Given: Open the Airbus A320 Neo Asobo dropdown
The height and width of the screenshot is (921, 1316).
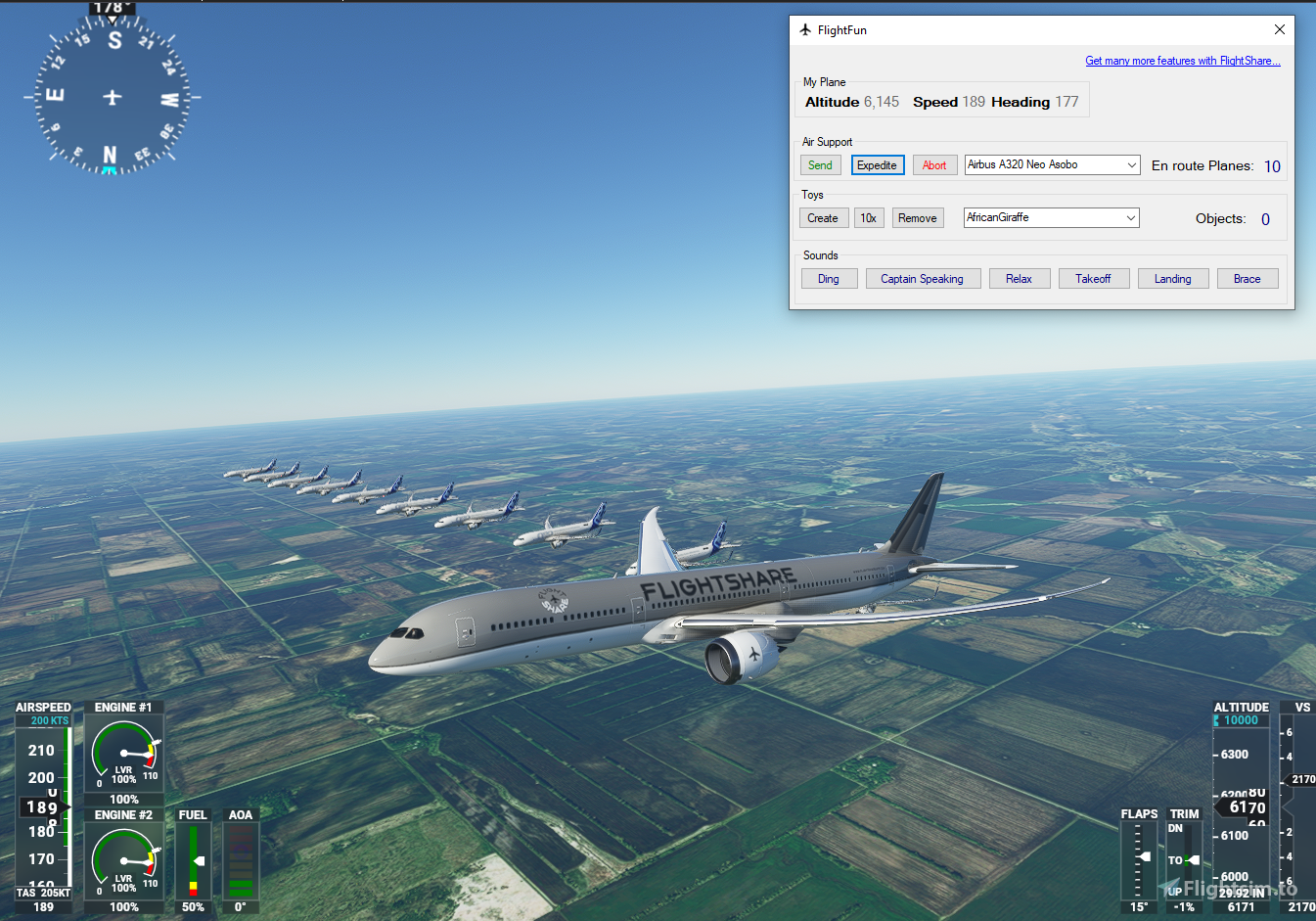Looking at the screenshot, I should [1052, 165].
